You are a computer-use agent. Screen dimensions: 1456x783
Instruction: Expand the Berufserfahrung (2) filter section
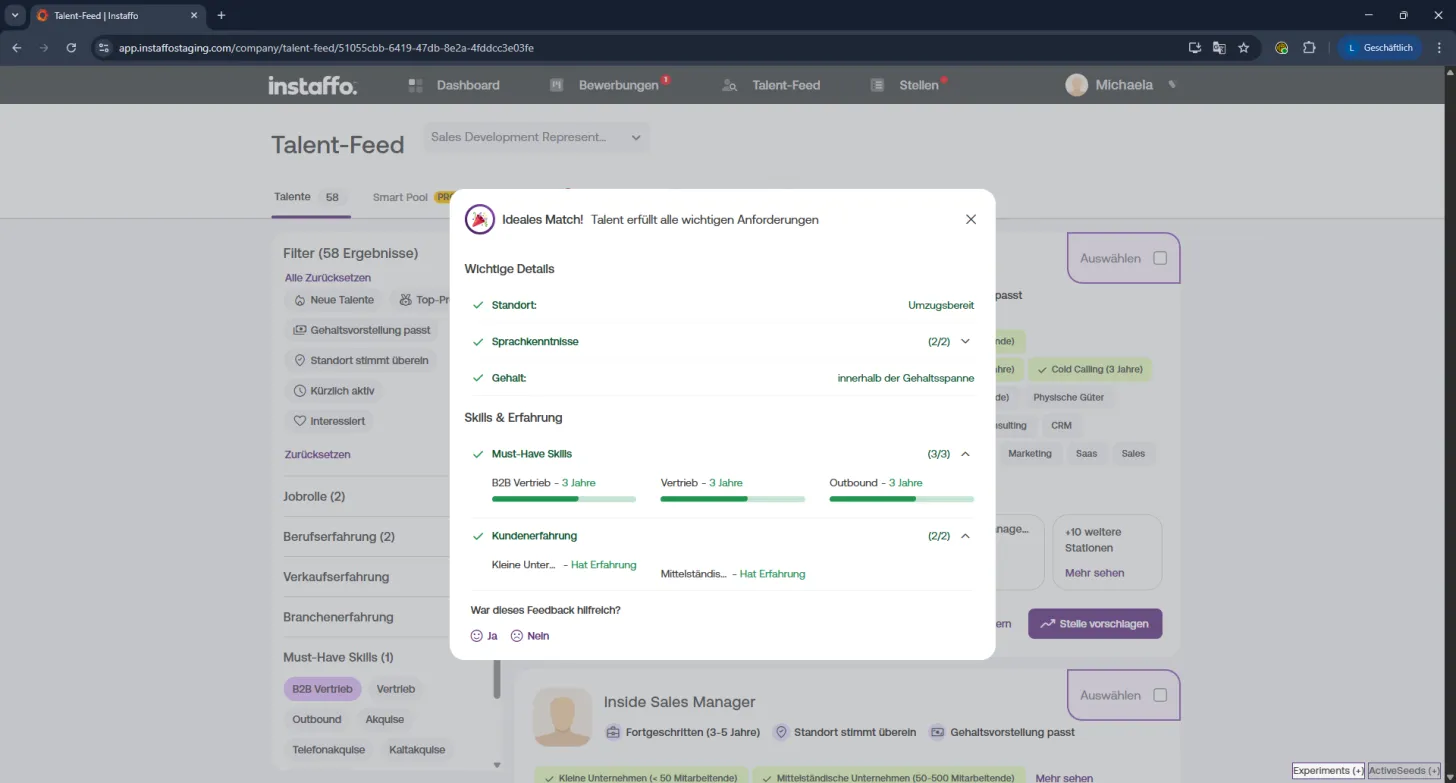pyautogui.click(x=339, y=537)
